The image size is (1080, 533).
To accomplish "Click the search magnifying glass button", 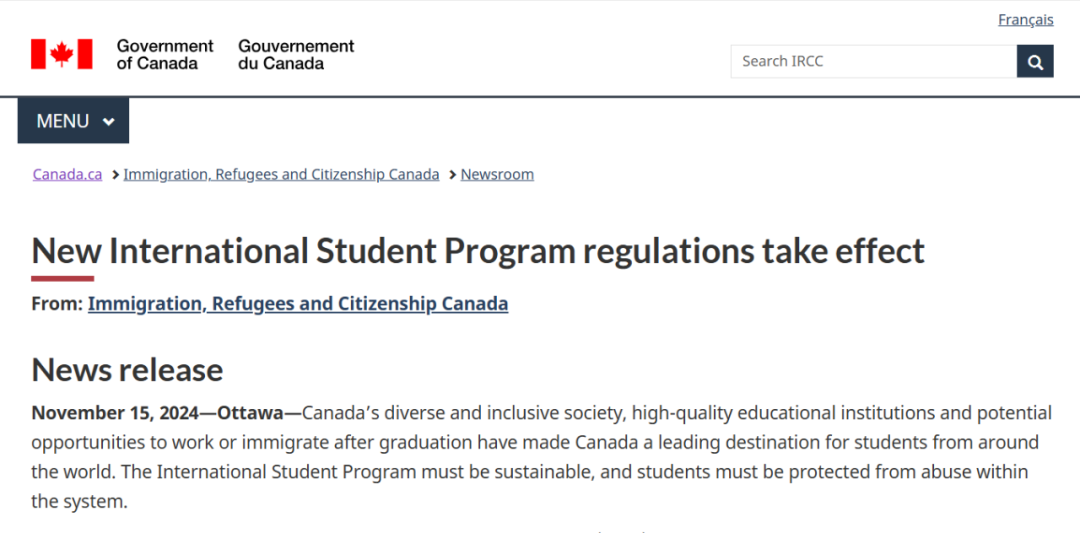I will pyautogui.click(x=1035, y=61).
